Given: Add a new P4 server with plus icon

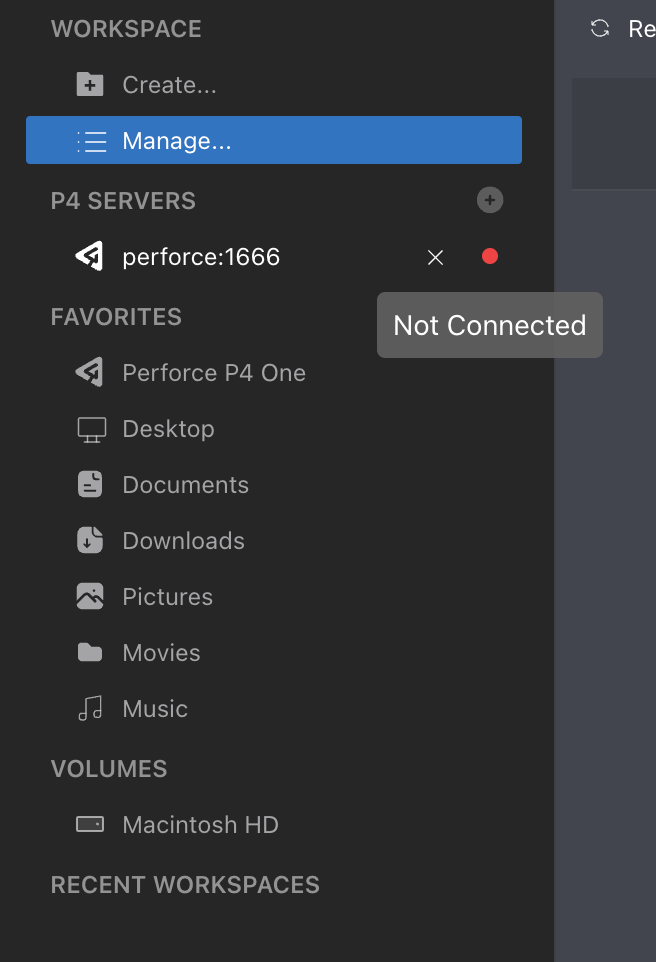Looking at the screenshot, I should tap(490, 200).
